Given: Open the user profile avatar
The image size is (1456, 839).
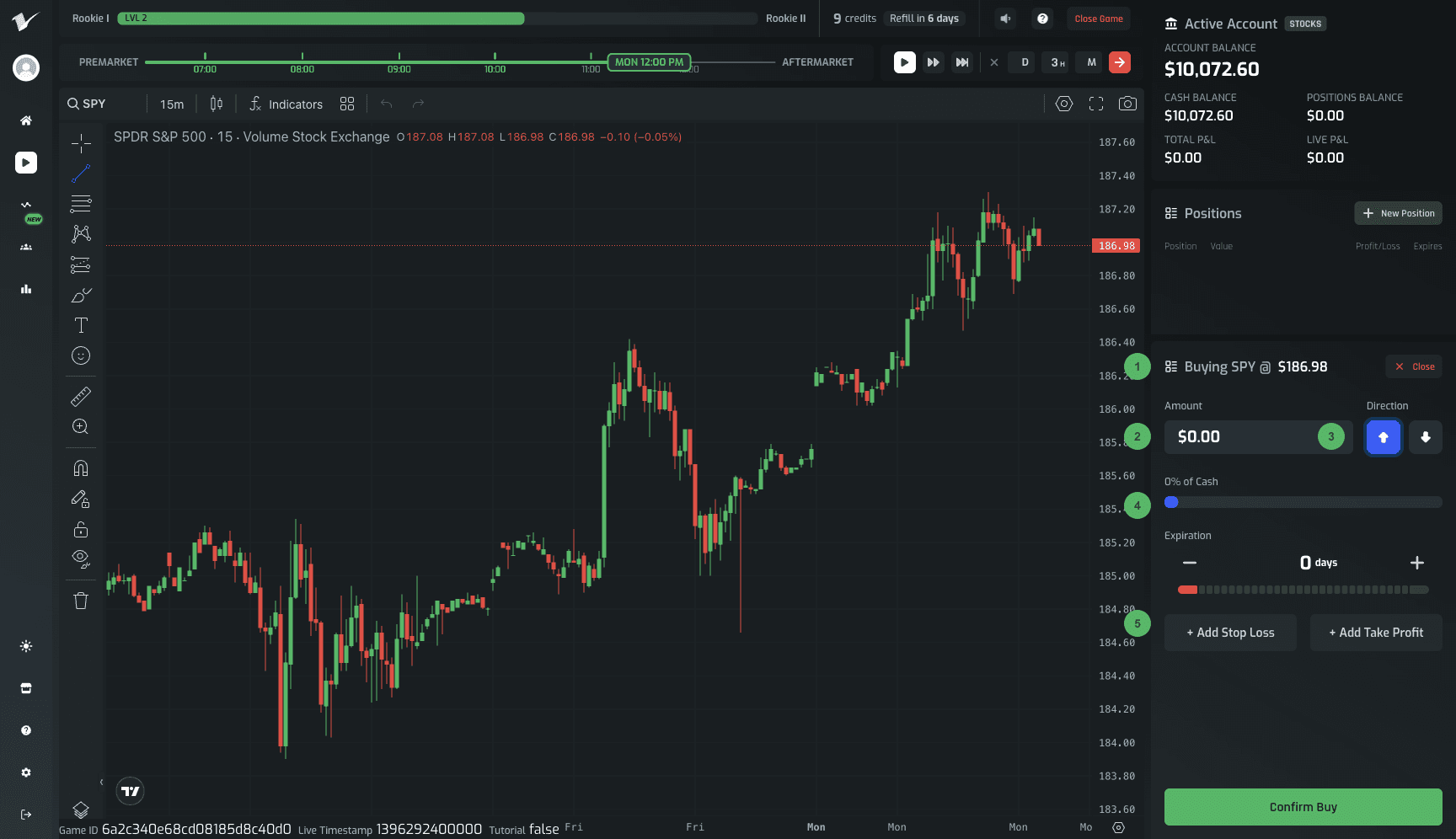Looking at the screenshot, I should coord(26,67).
